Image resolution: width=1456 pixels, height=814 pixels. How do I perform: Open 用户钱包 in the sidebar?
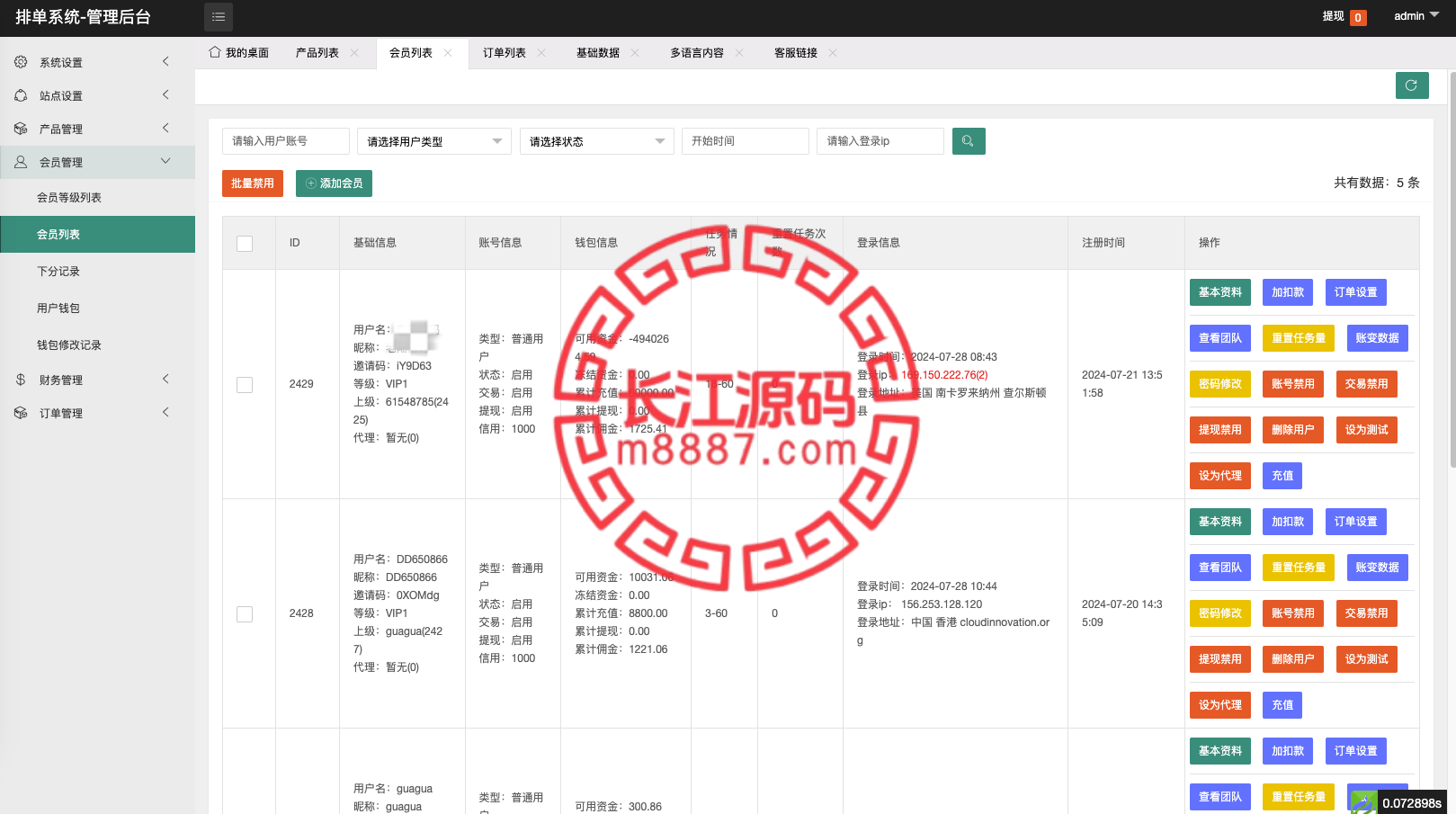pyautogui.click(x=97, y=309)
